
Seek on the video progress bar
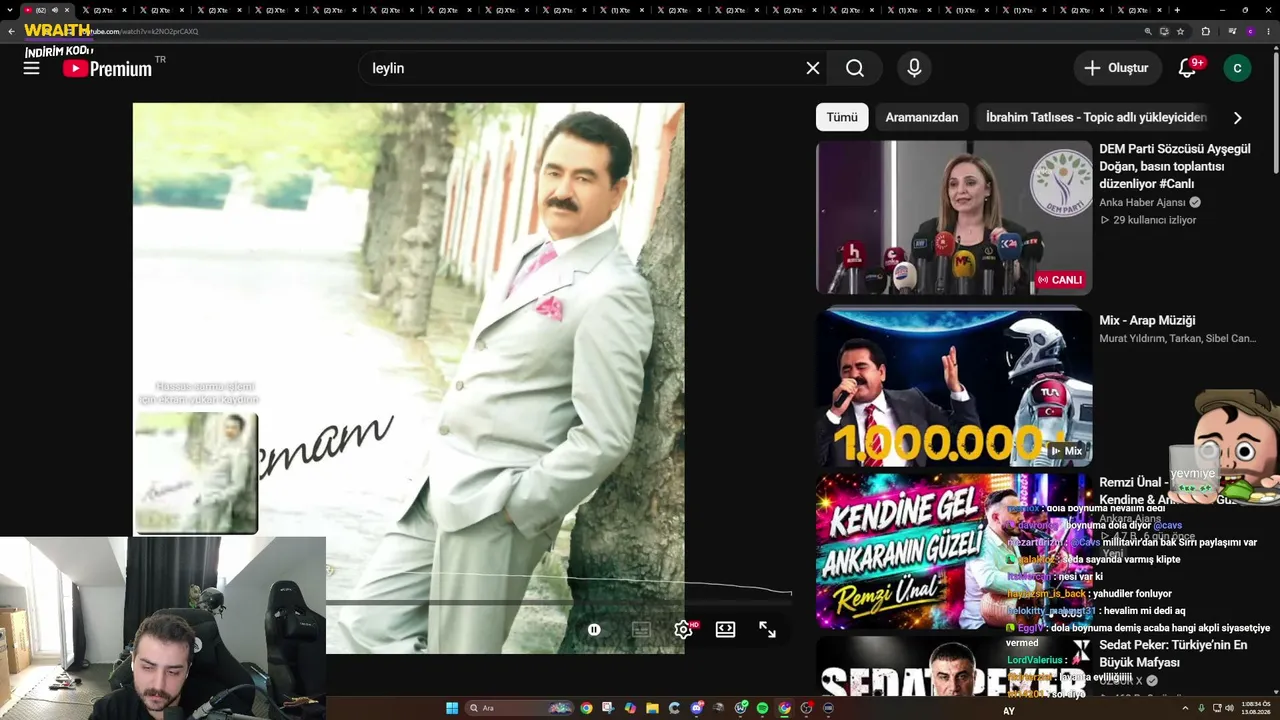(560, 603)
